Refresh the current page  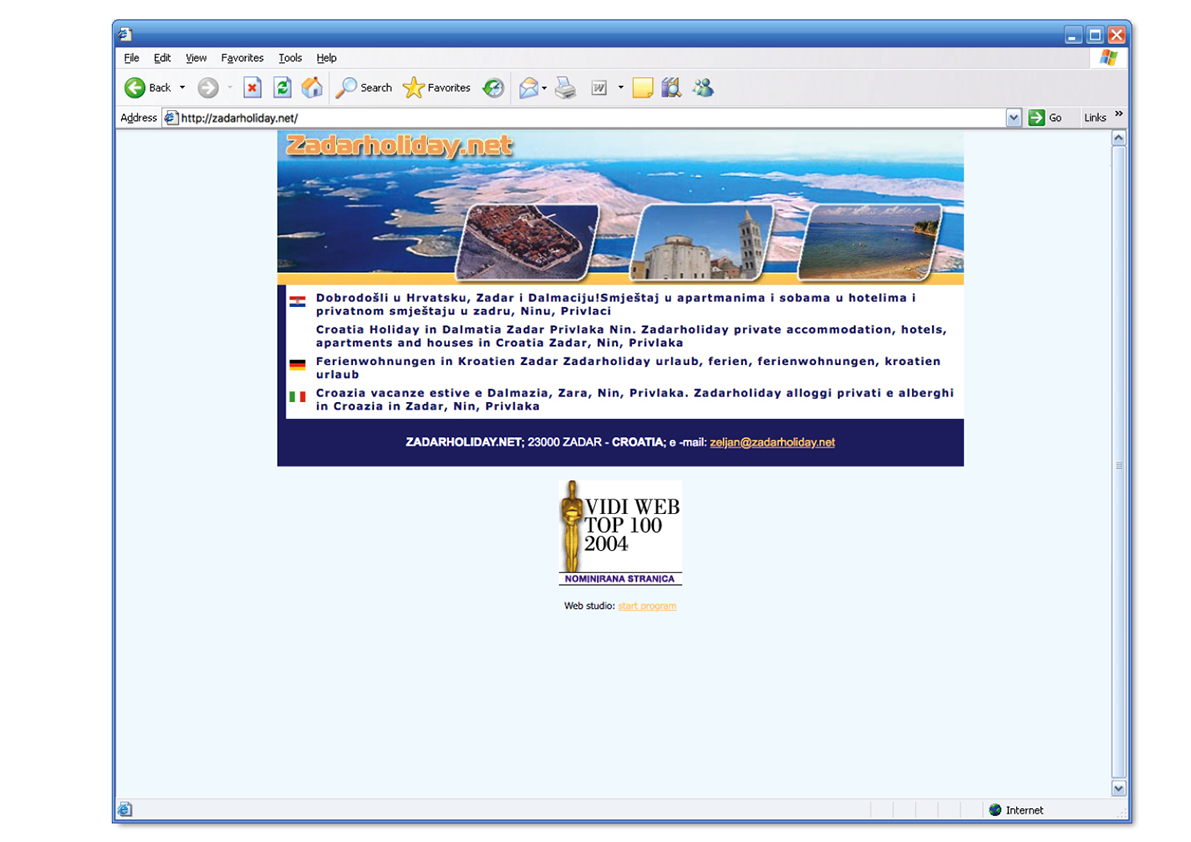282,88
